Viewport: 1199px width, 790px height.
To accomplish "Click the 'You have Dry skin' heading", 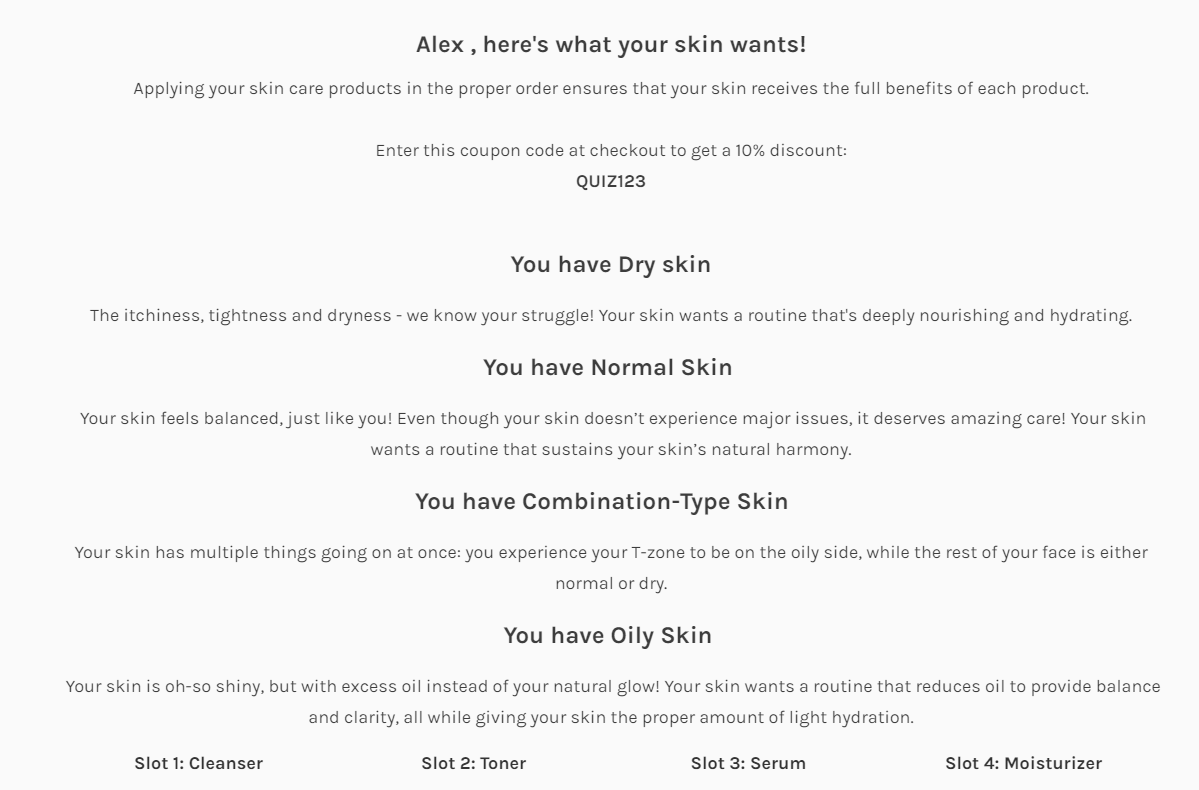I will click(x=611, y=265).
